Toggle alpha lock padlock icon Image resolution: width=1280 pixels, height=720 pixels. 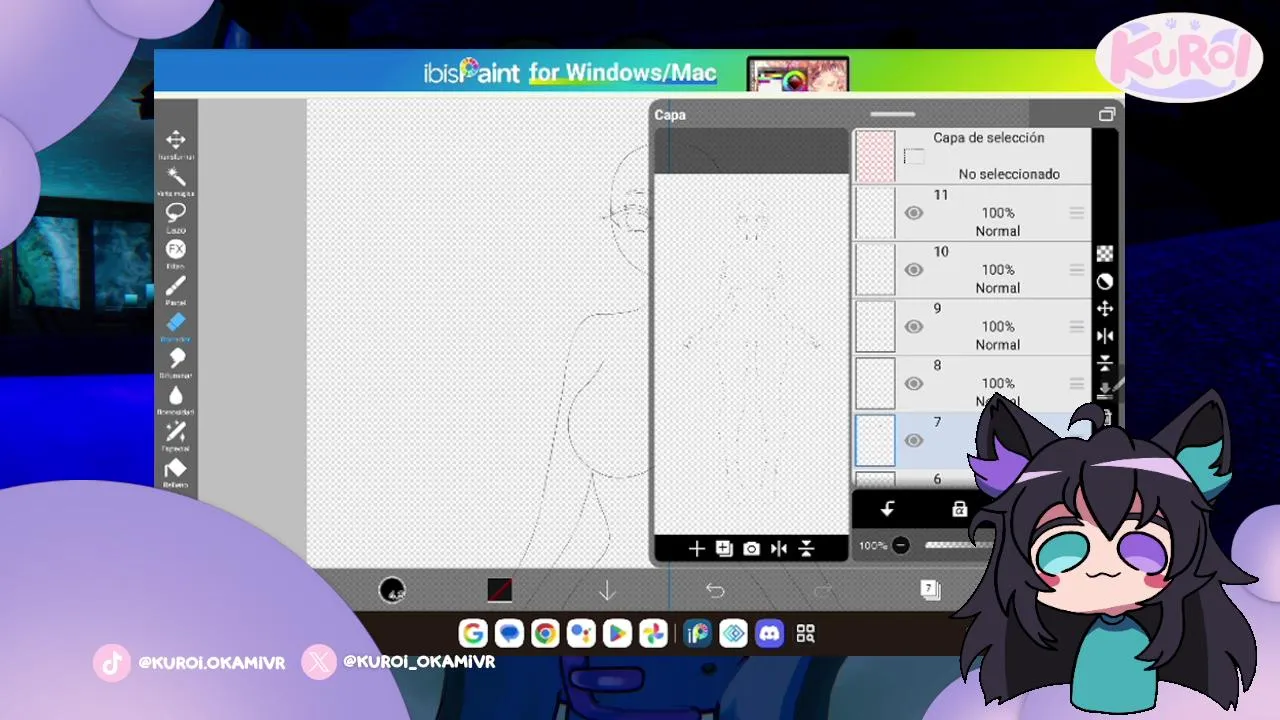(959, 509)
